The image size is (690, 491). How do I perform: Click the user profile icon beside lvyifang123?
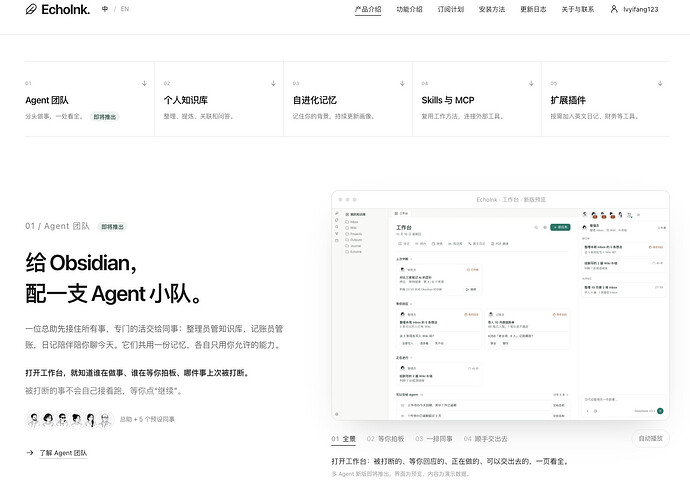pos(614,9)
